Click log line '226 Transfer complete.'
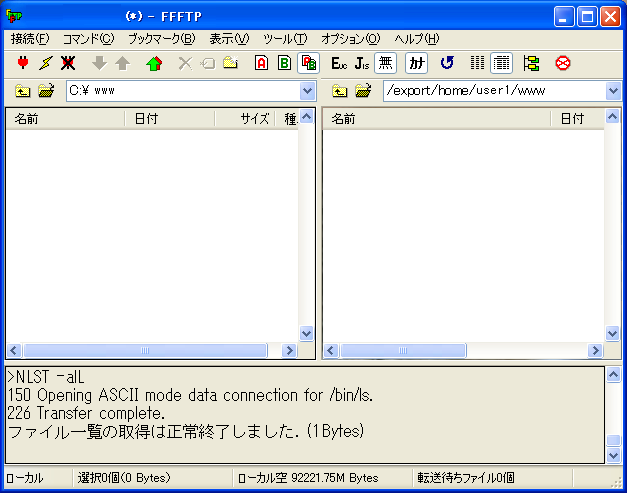Screen dimensions: 627x493 pyautogui.click(x=86, y=413)
